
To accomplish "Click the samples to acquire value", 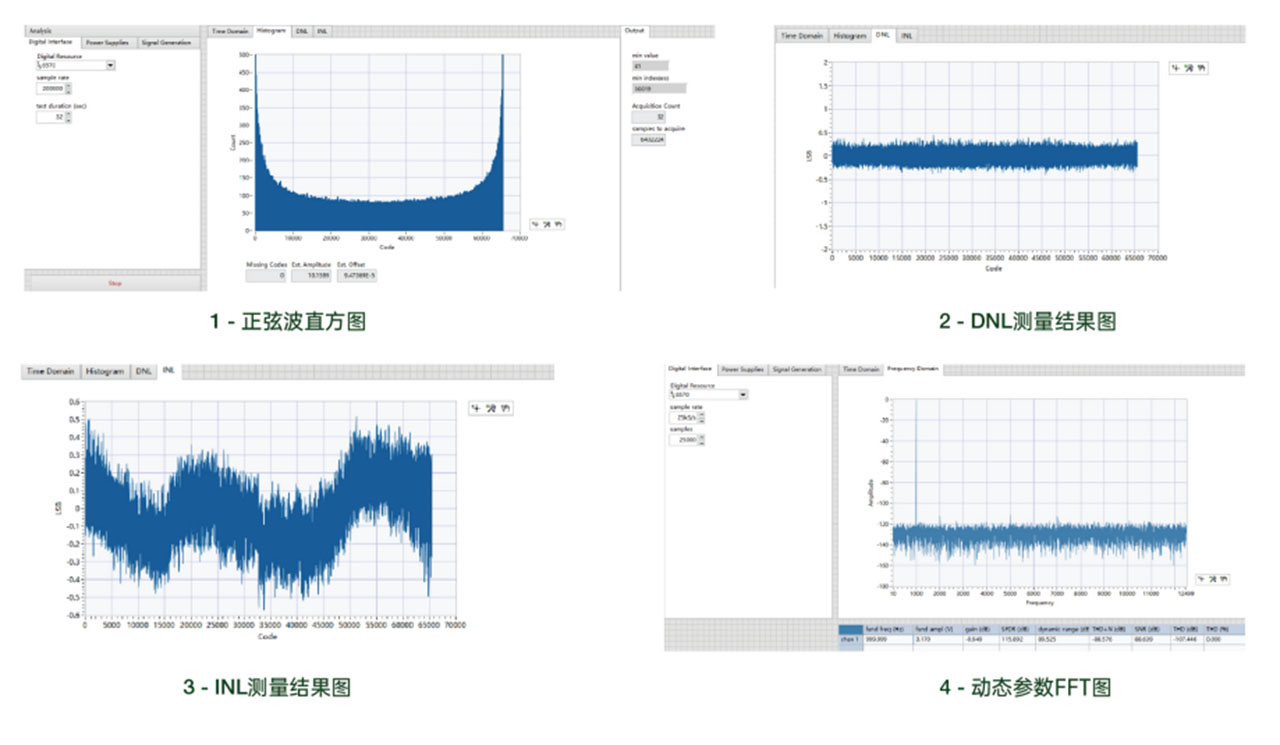I will pos(650,140).
